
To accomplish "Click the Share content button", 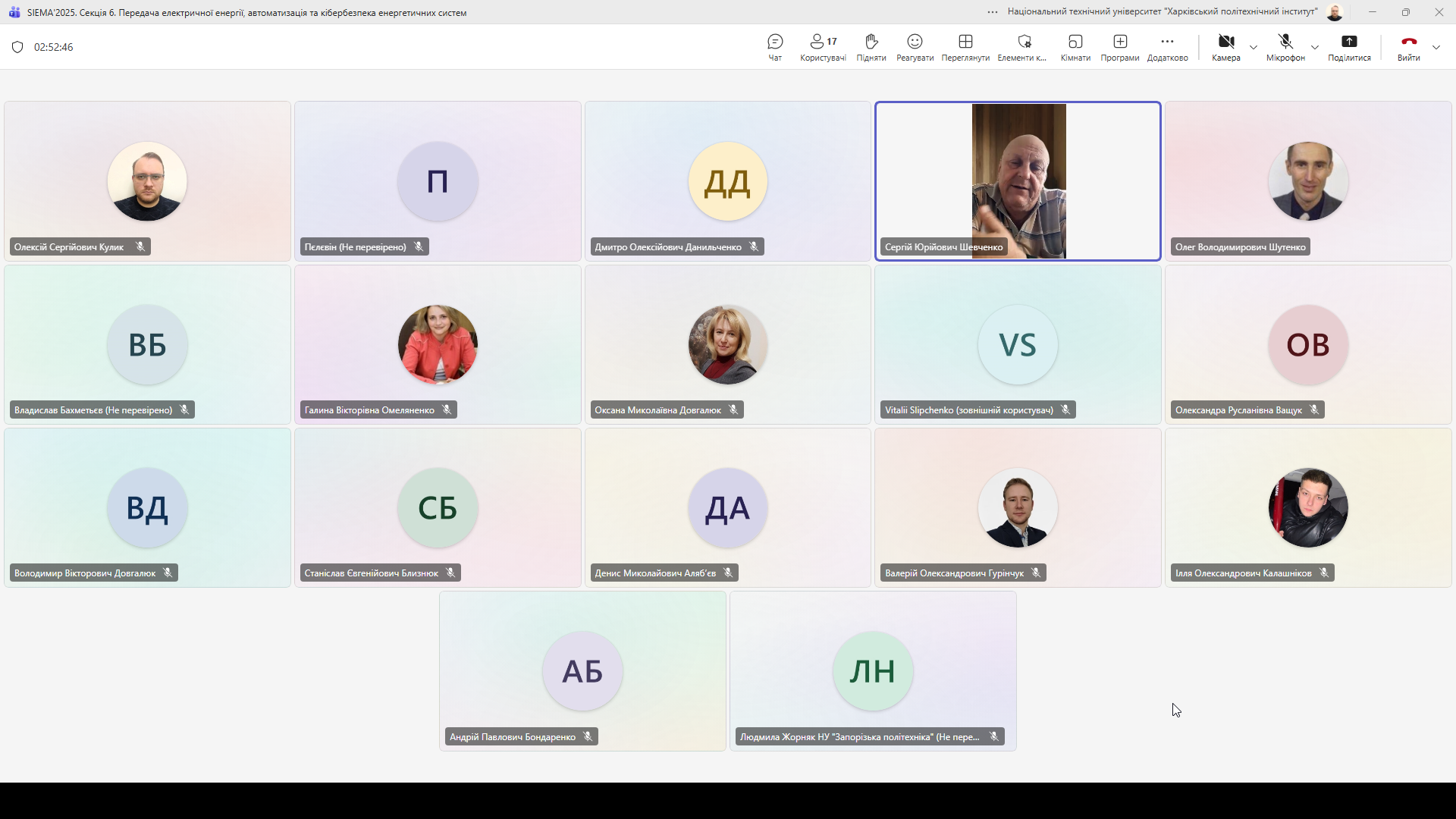I will 1349,47.
